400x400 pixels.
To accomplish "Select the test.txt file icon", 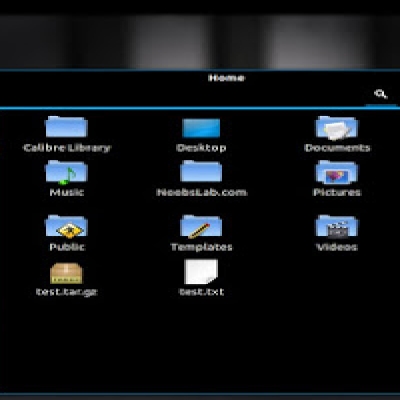I will (x=201, y=272).
